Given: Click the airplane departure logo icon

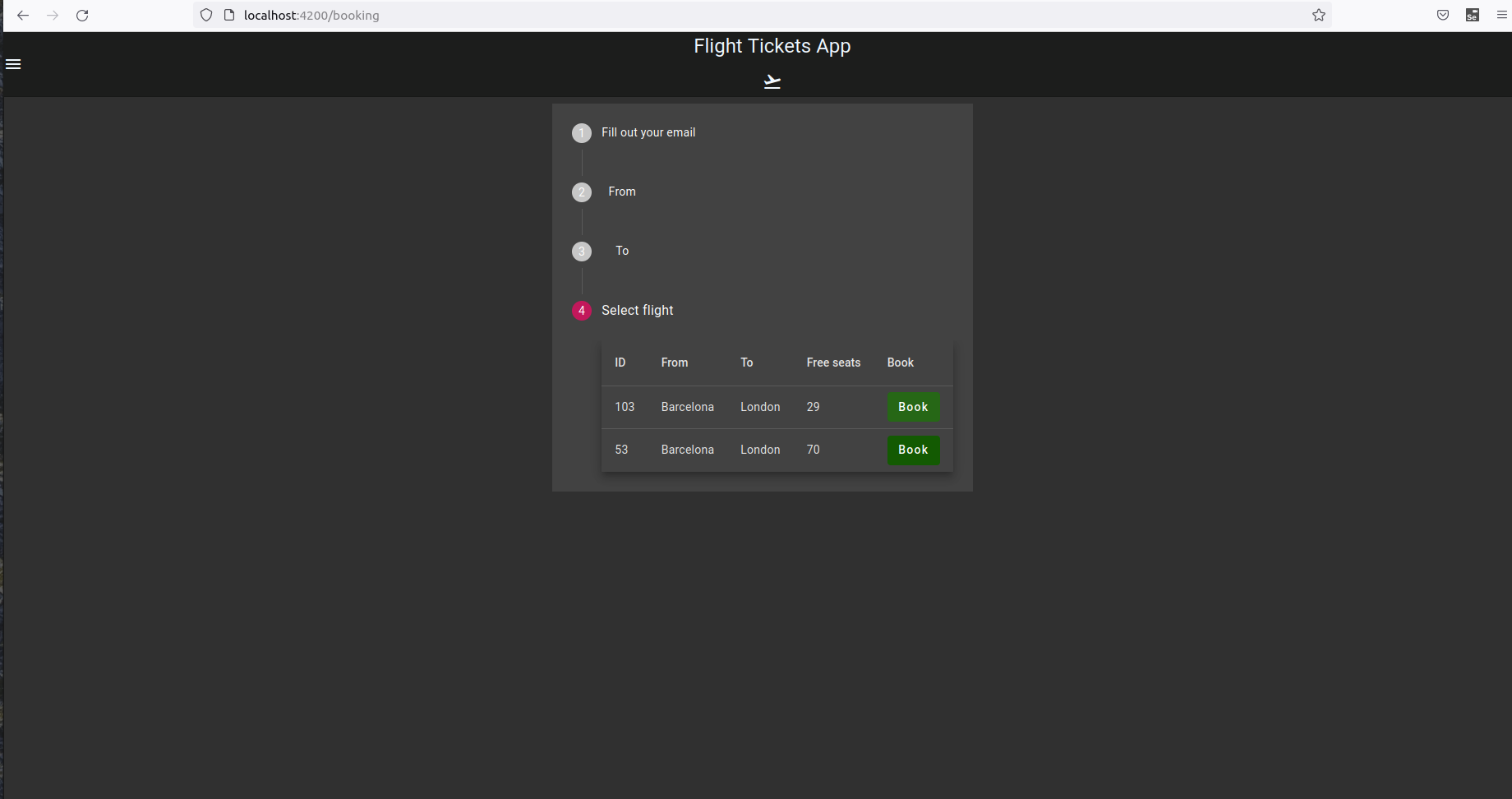Looking at the screenshot, I should click(772, 80).
